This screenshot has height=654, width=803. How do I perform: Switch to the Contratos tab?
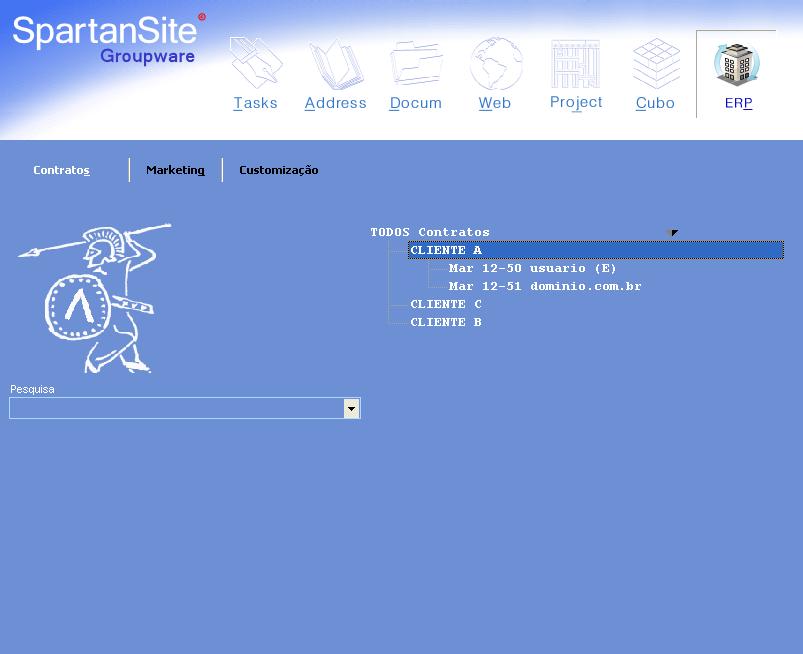[x=61, y=170]
